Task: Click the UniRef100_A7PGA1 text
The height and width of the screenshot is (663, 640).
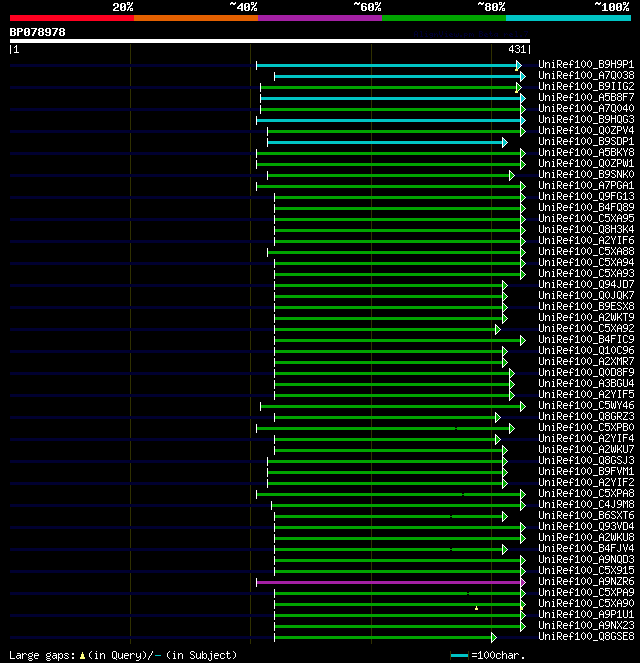Action: point(586,185)
